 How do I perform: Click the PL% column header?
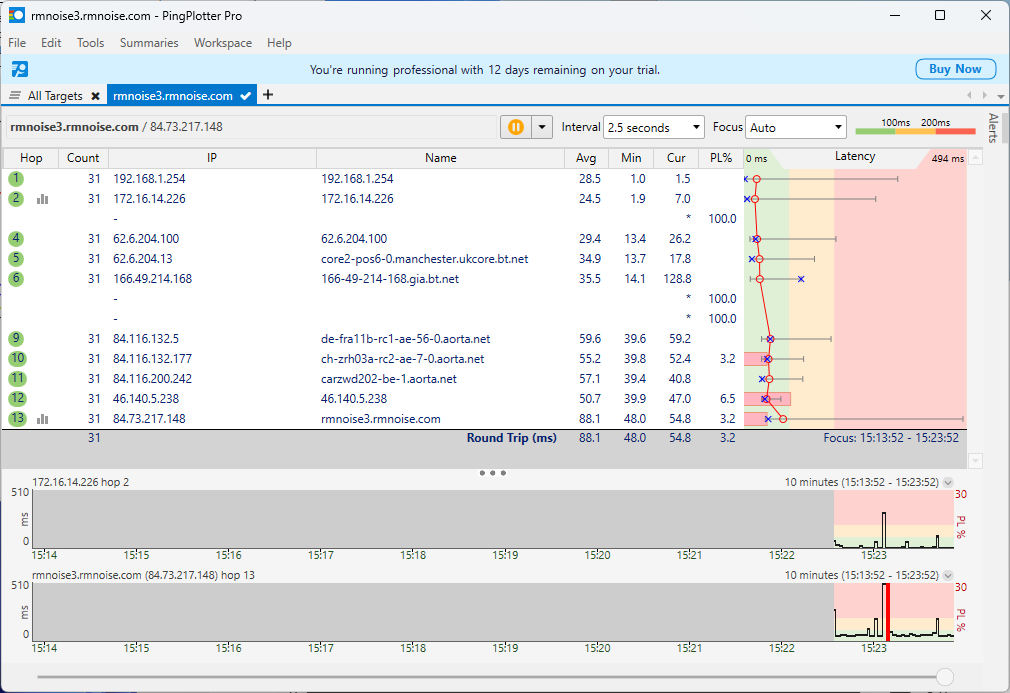pos(721,158)
